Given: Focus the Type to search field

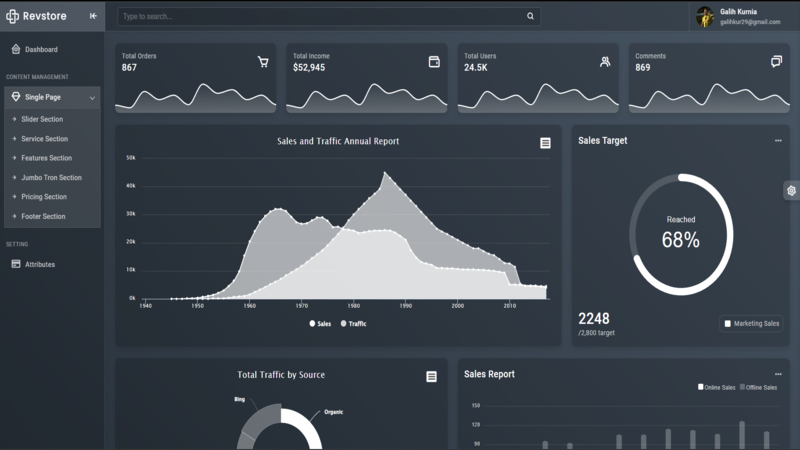Looking at the screenshot, I should pos(329,16).
